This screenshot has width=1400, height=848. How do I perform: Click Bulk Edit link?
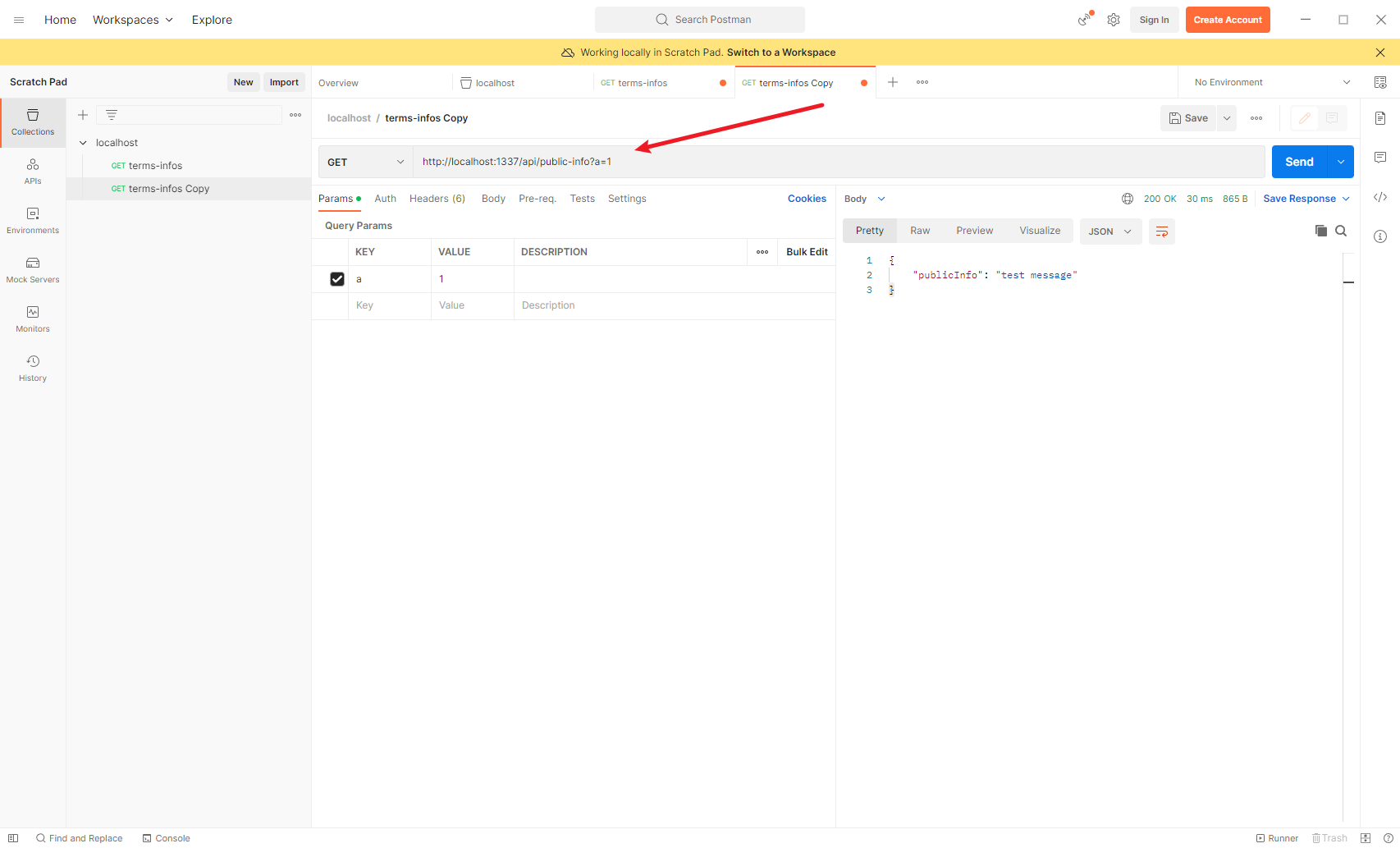[x=807, y=252]
